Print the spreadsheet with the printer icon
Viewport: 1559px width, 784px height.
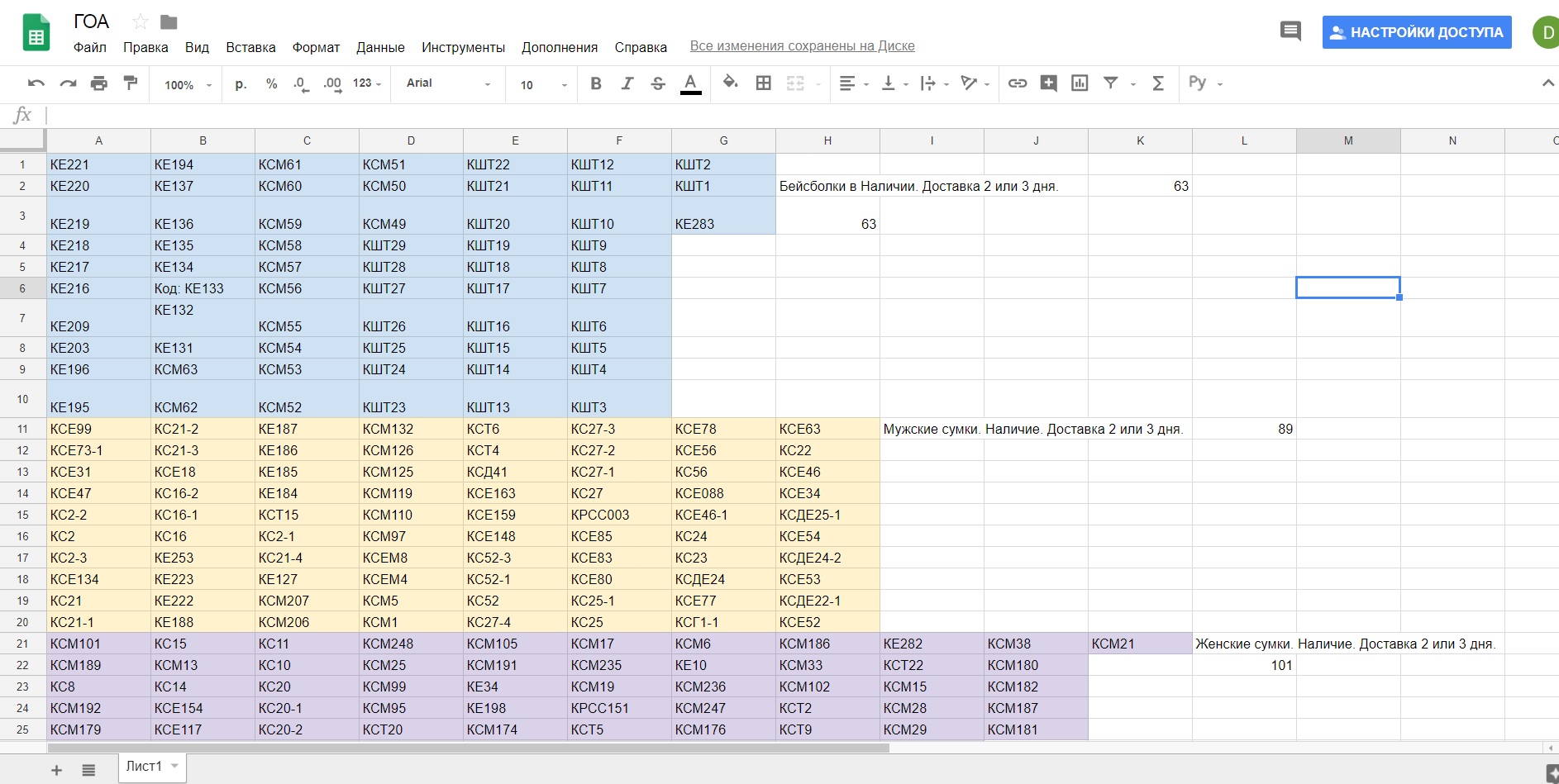99,83
